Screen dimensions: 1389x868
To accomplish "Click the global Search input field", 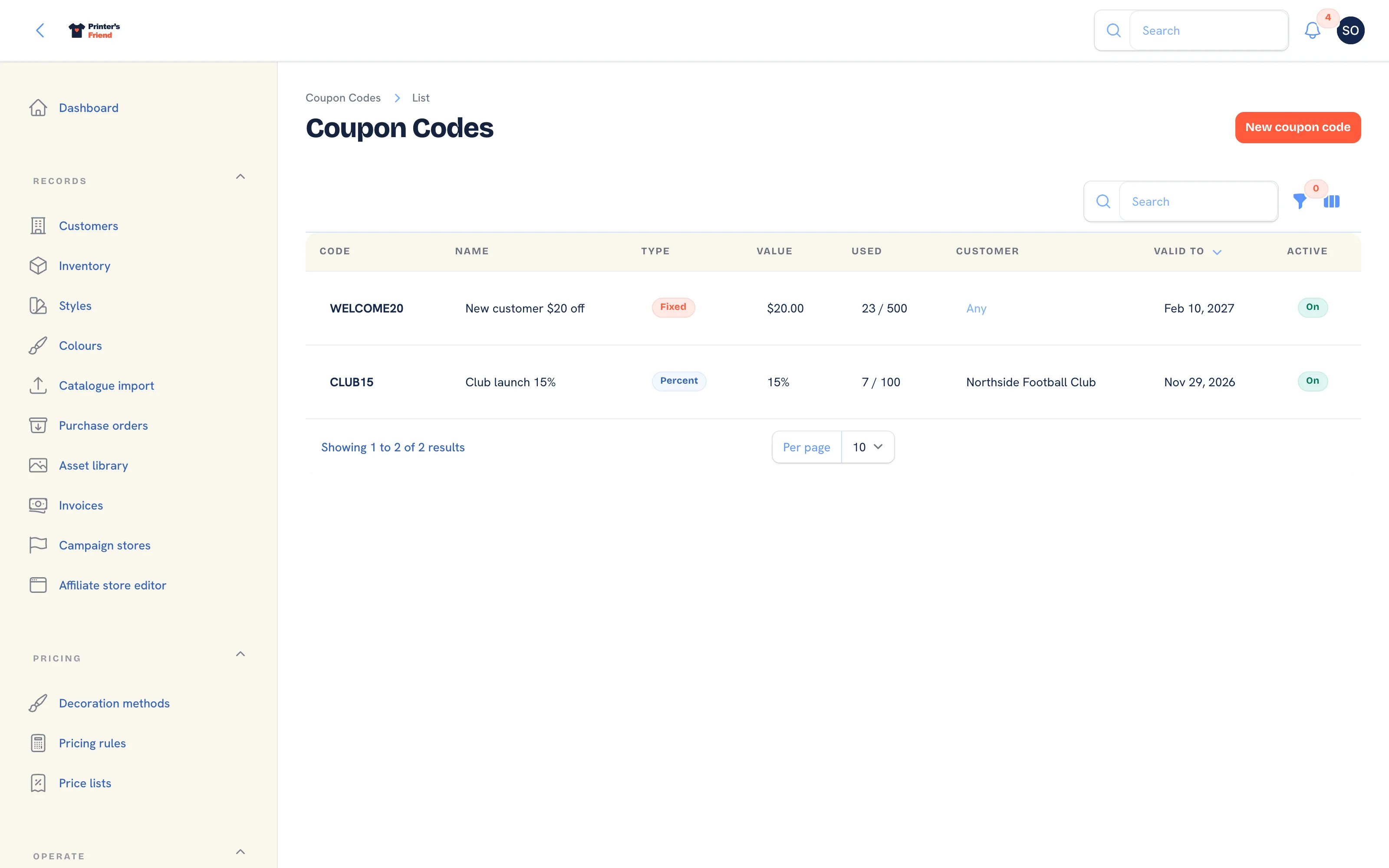I will pyautogui.click(x=1208, y=30).
